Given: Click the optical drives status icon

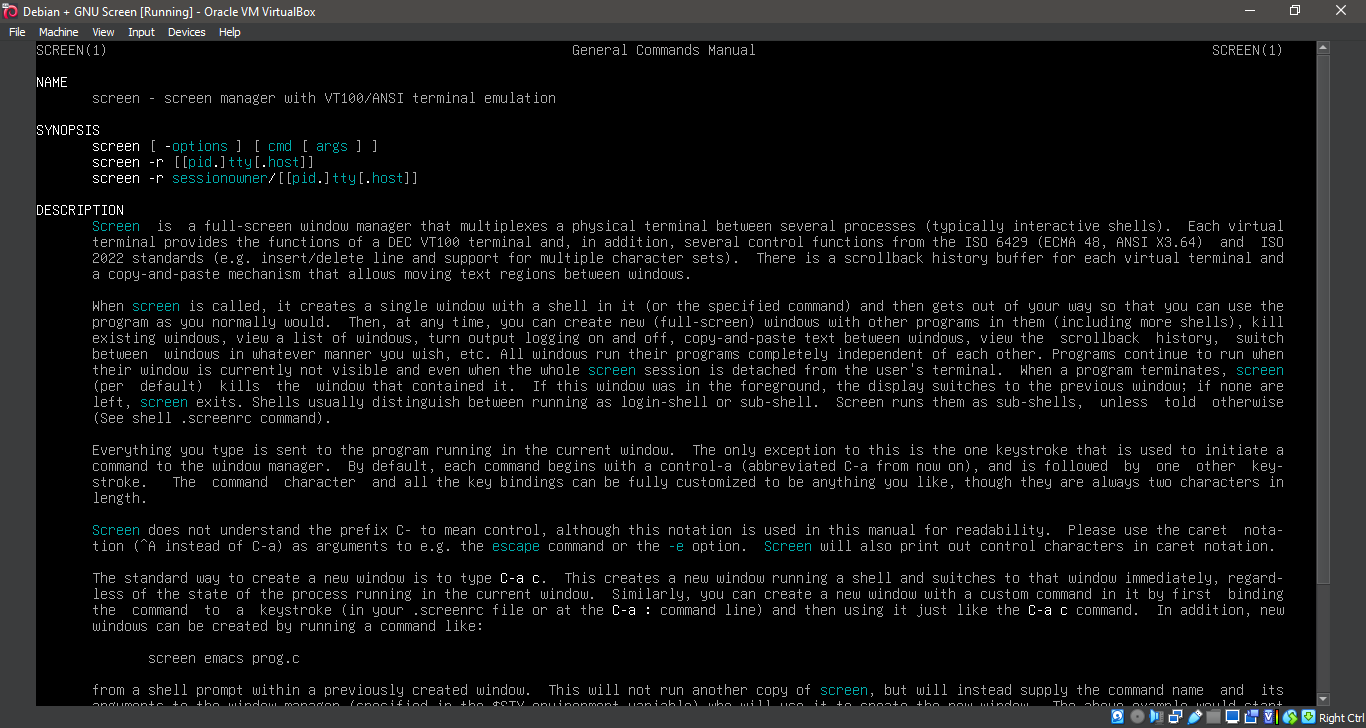Looking at the screenshot, I should (x=1137, y=717).
